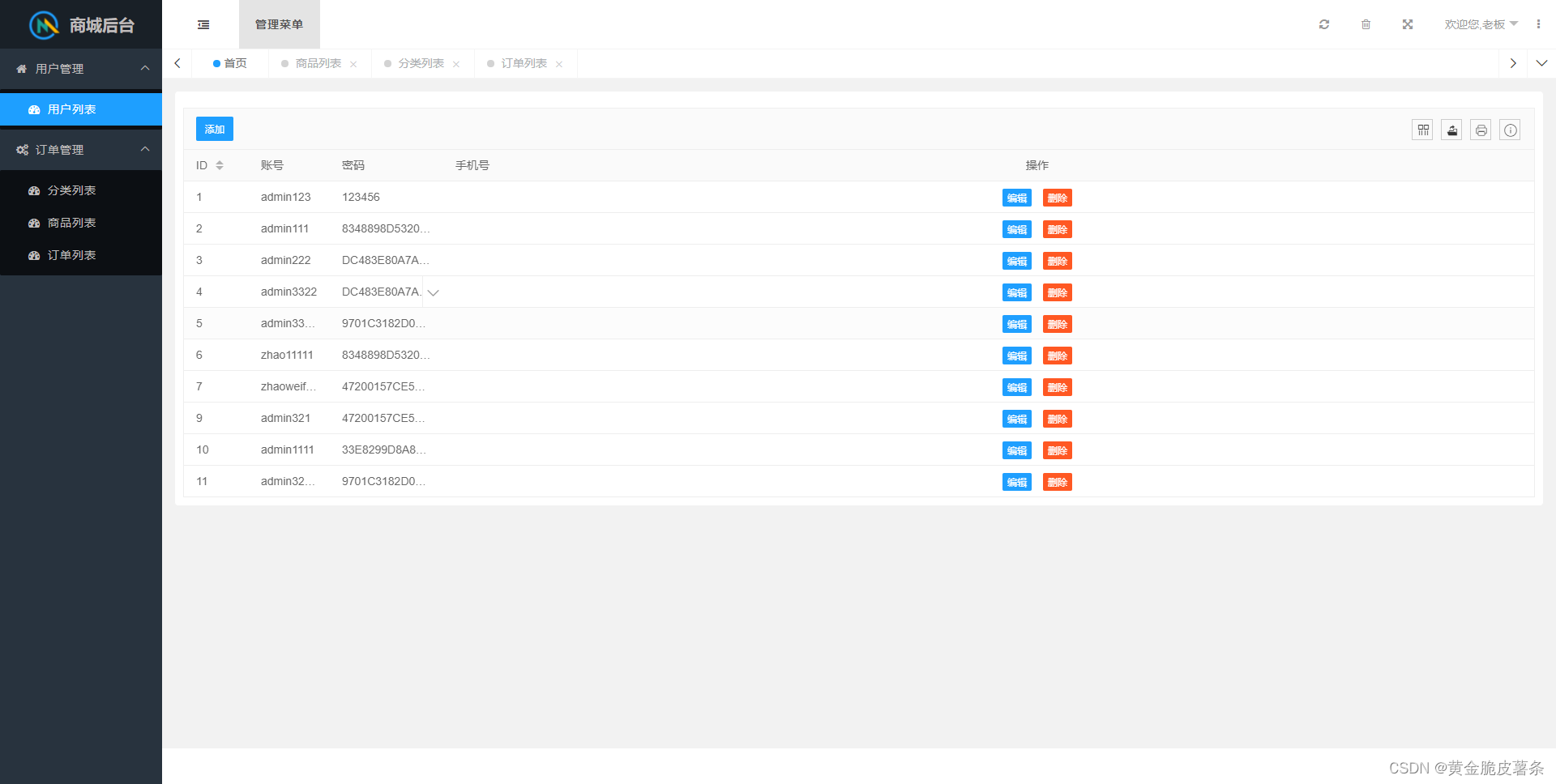Delete the row with ID 5
The width and height of the screenshot is (1556, 784).
pos(1058,324)
